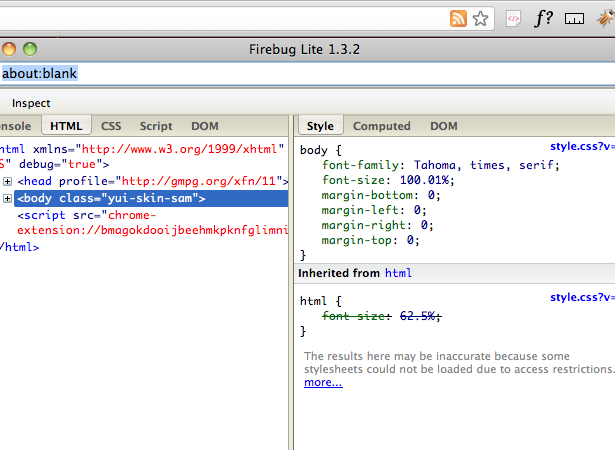This screenshot has height=450, width=615.
Task: Select the Style tab in the side panel
Action: (320, 126)
